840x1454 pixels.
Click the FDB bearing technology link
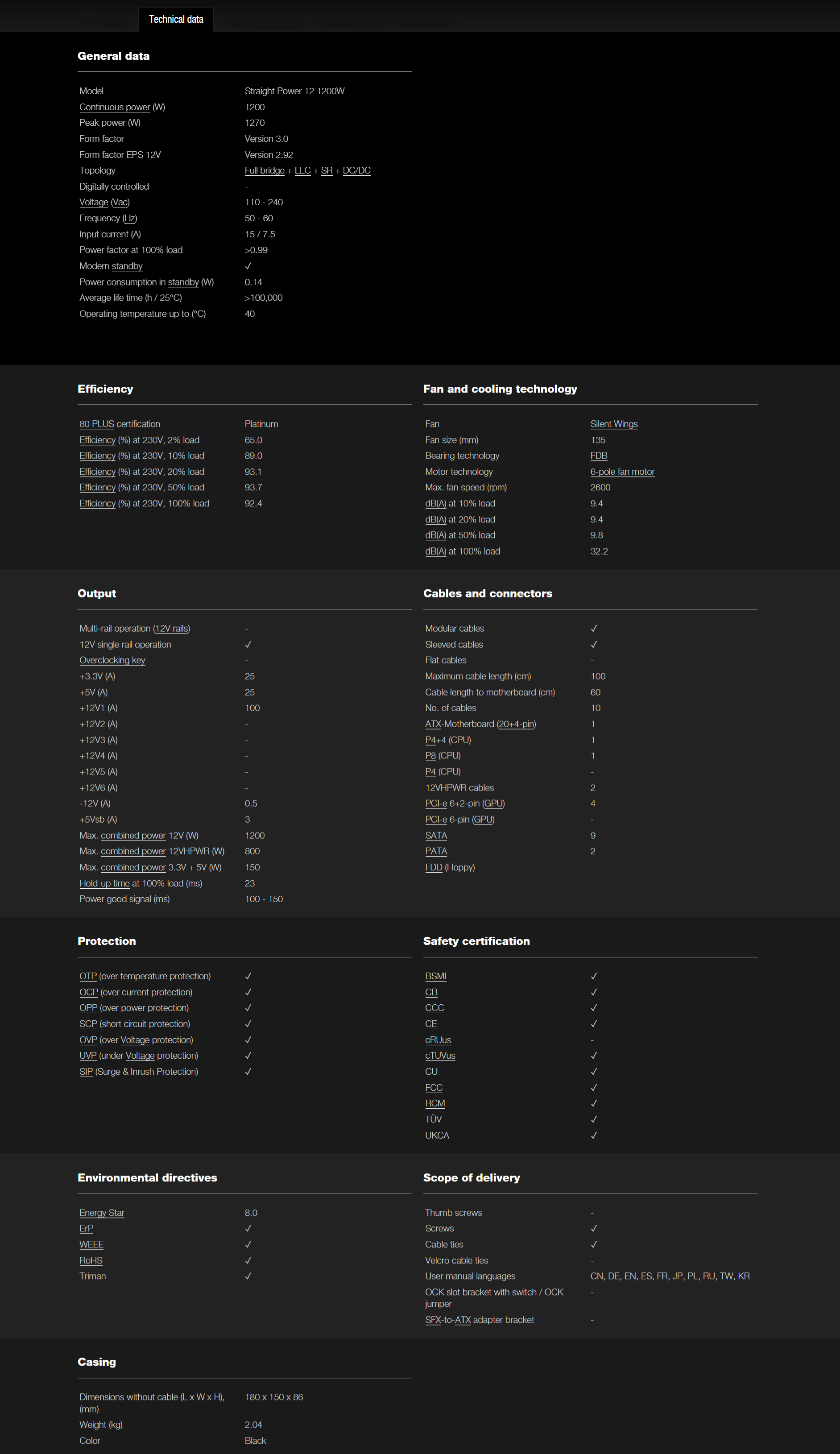pyautogui.click(x=598, y=456)
